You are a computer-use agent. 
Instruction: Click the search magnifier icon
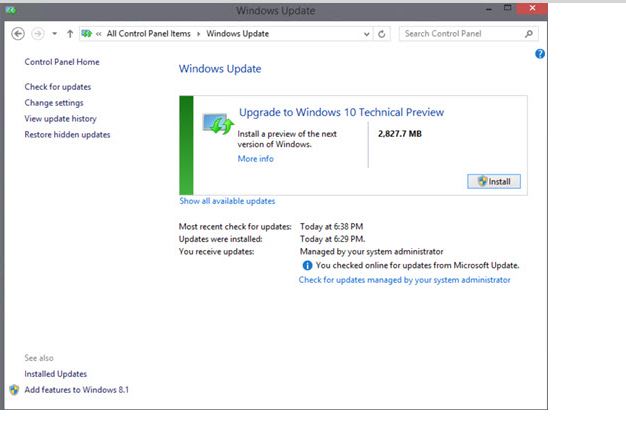pos(530,34)
